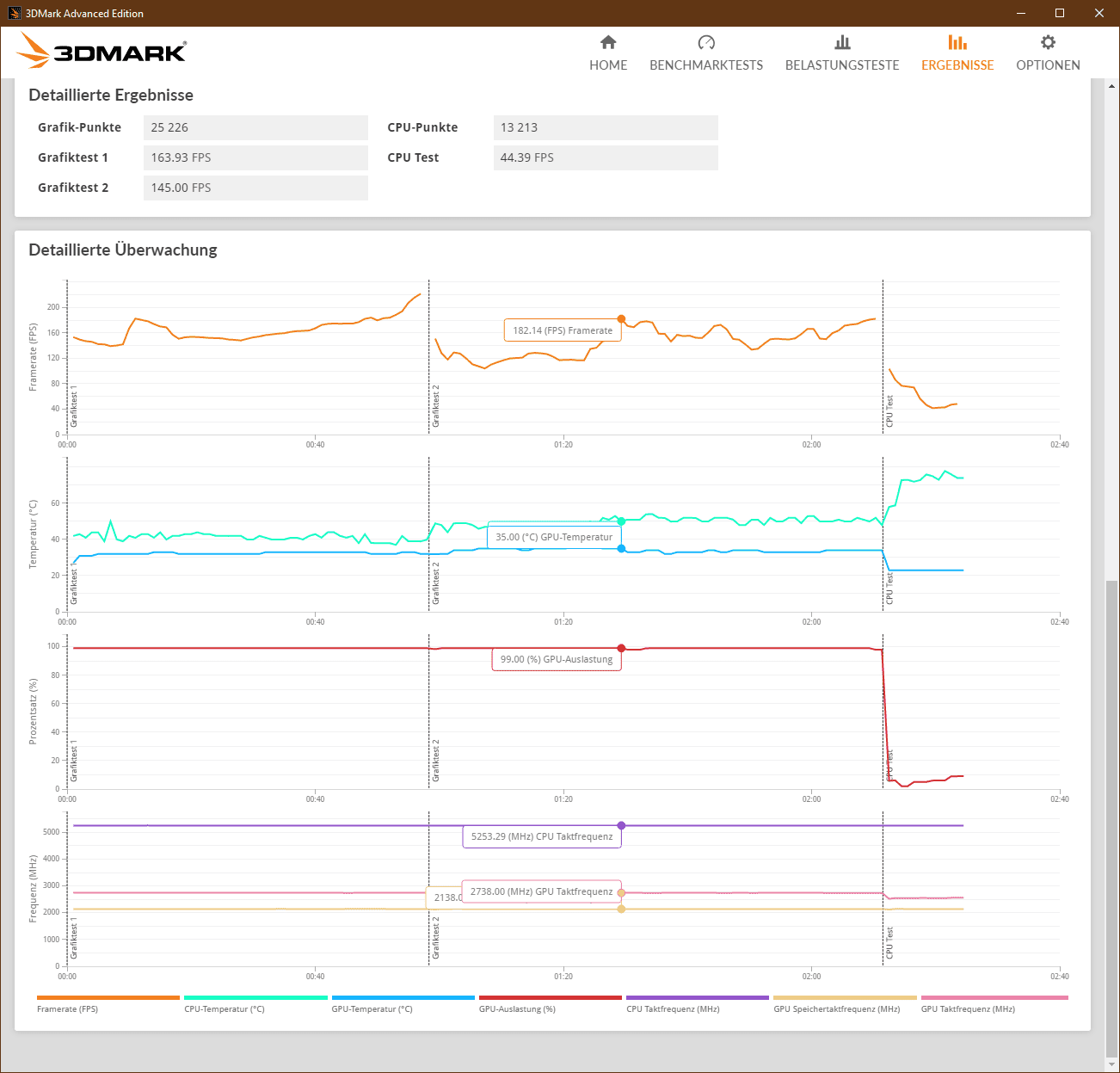Open the BENCHMARKTESTS tab

706,52
